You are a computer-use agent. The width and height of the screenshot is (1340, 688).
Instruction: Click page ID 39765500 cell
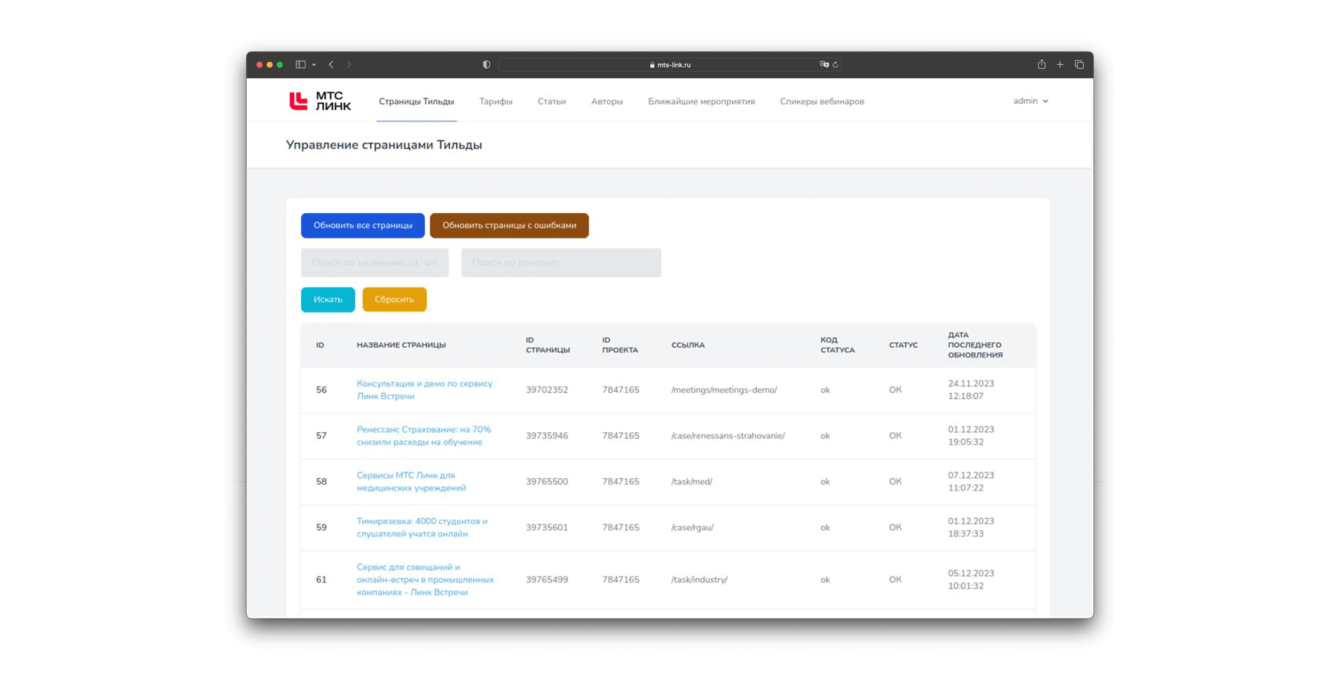pos(547,482)
